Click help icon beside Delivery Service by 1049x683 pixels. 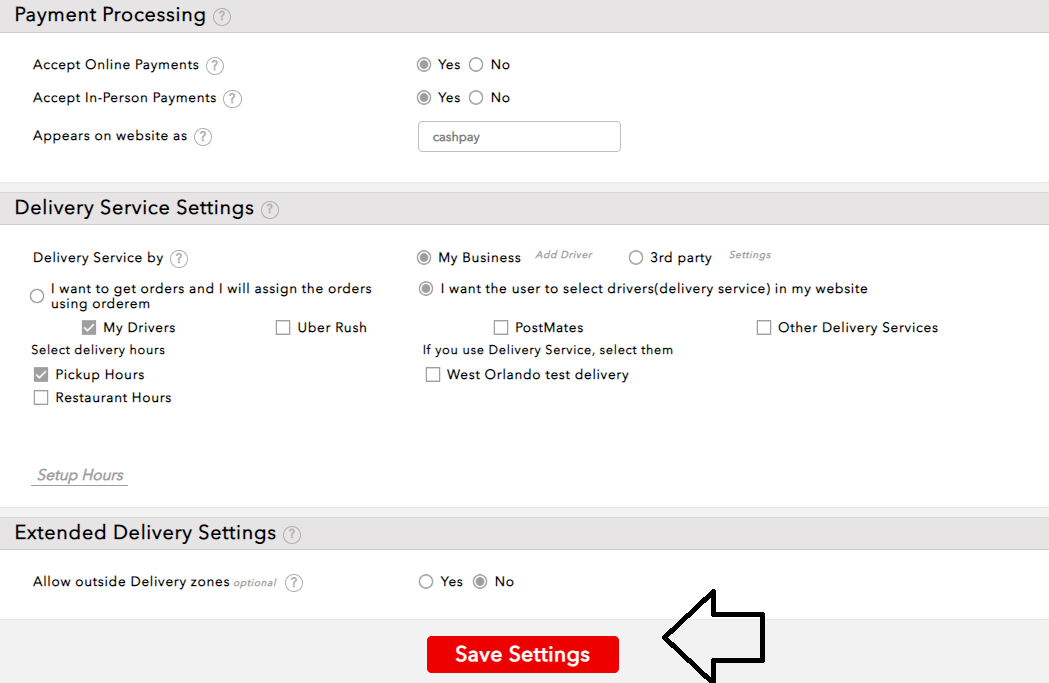click(x=179, y=259)
